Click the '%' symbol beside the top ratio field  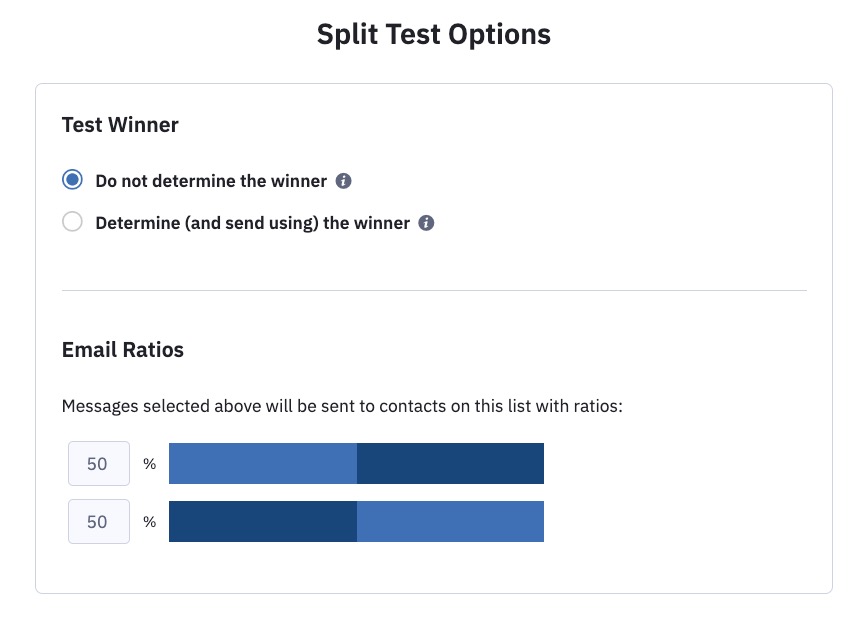pyautogui.click(x=149, y=463)
